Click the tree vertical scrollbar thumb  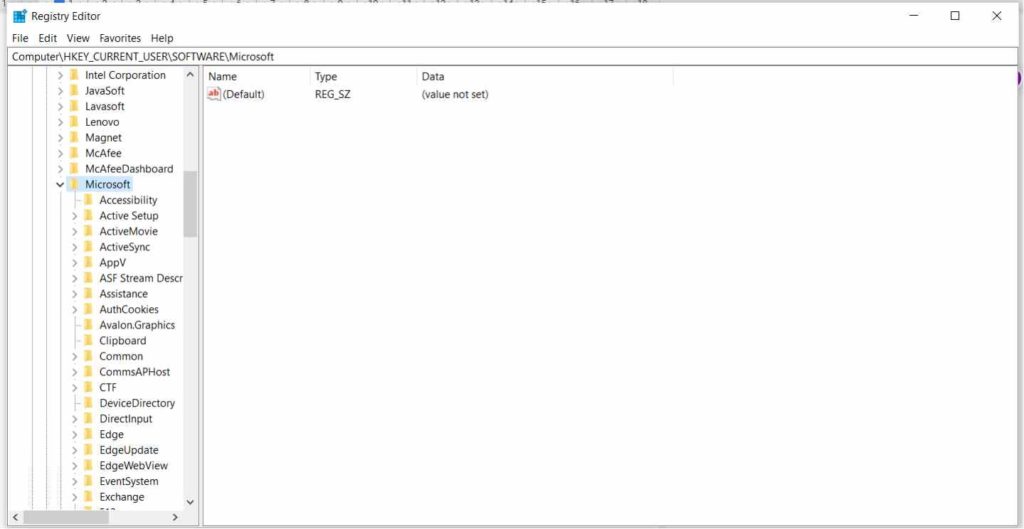click(x=190, y=204)
